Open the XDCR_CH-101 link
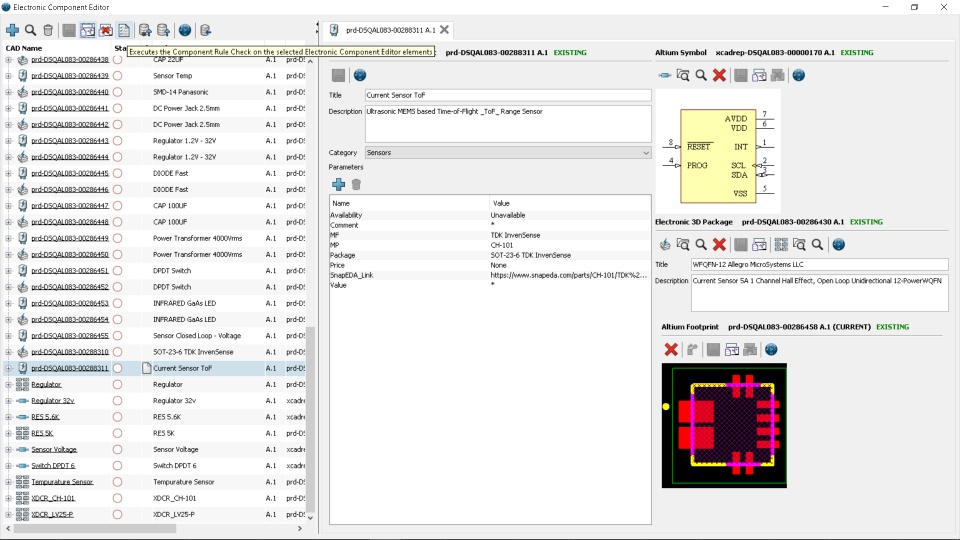The image size is (960, 540). (53, 498)
